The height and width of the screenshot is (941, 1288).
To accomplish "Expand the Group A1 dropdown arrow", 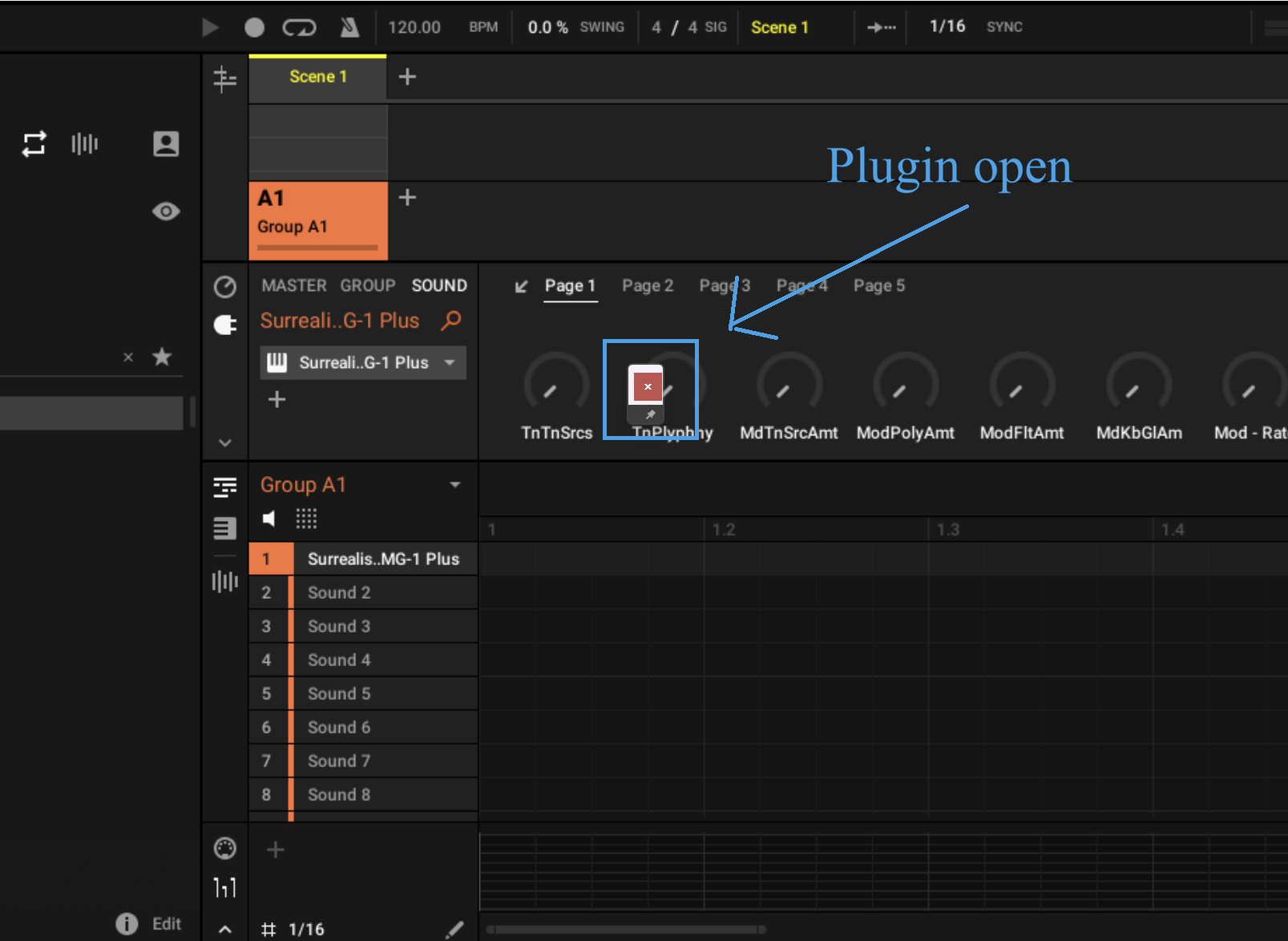I will [455, 485].
